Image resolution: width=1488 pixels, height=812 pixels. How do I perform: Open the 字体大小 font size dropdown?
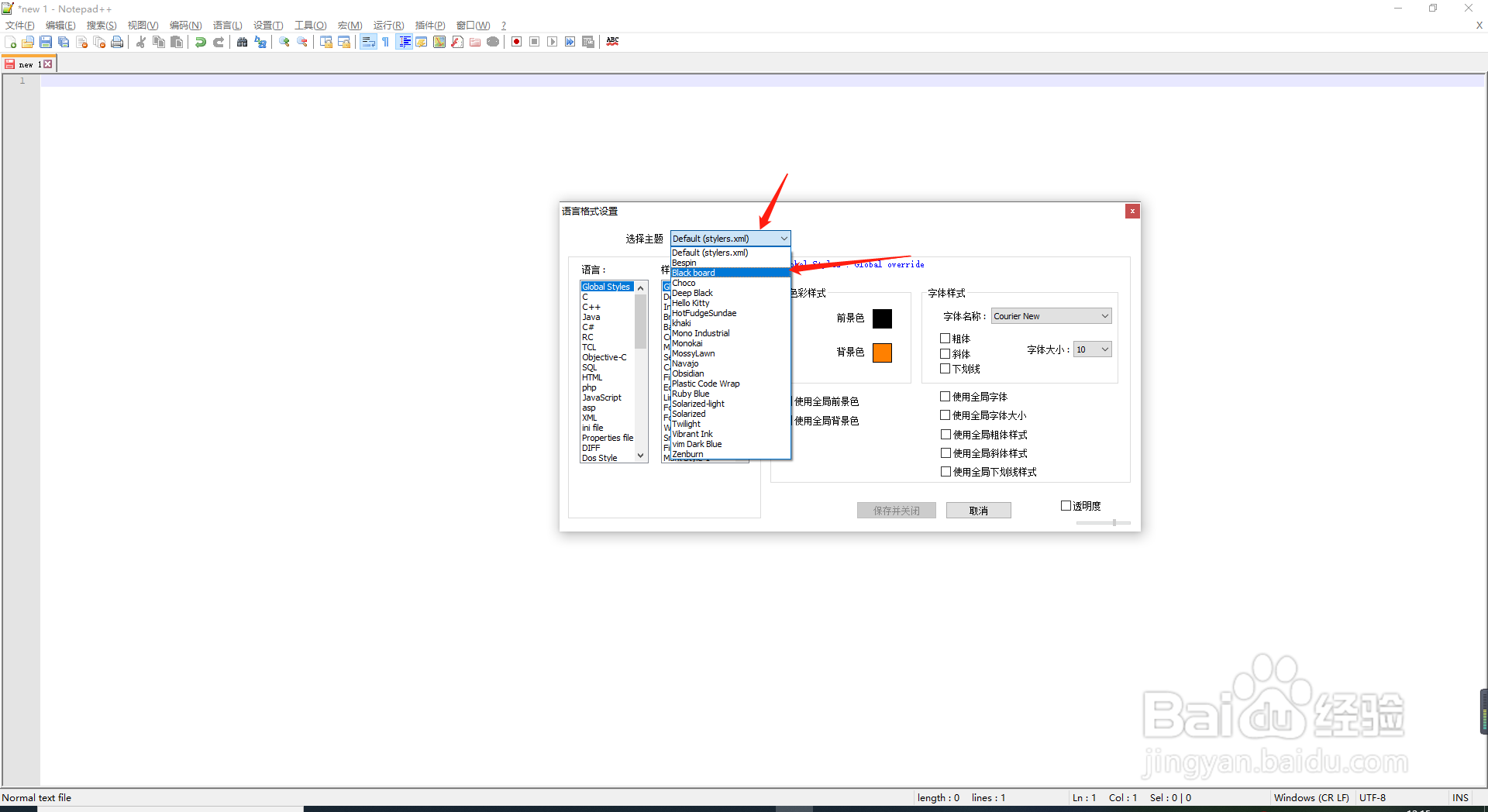tap(1093, 349)
